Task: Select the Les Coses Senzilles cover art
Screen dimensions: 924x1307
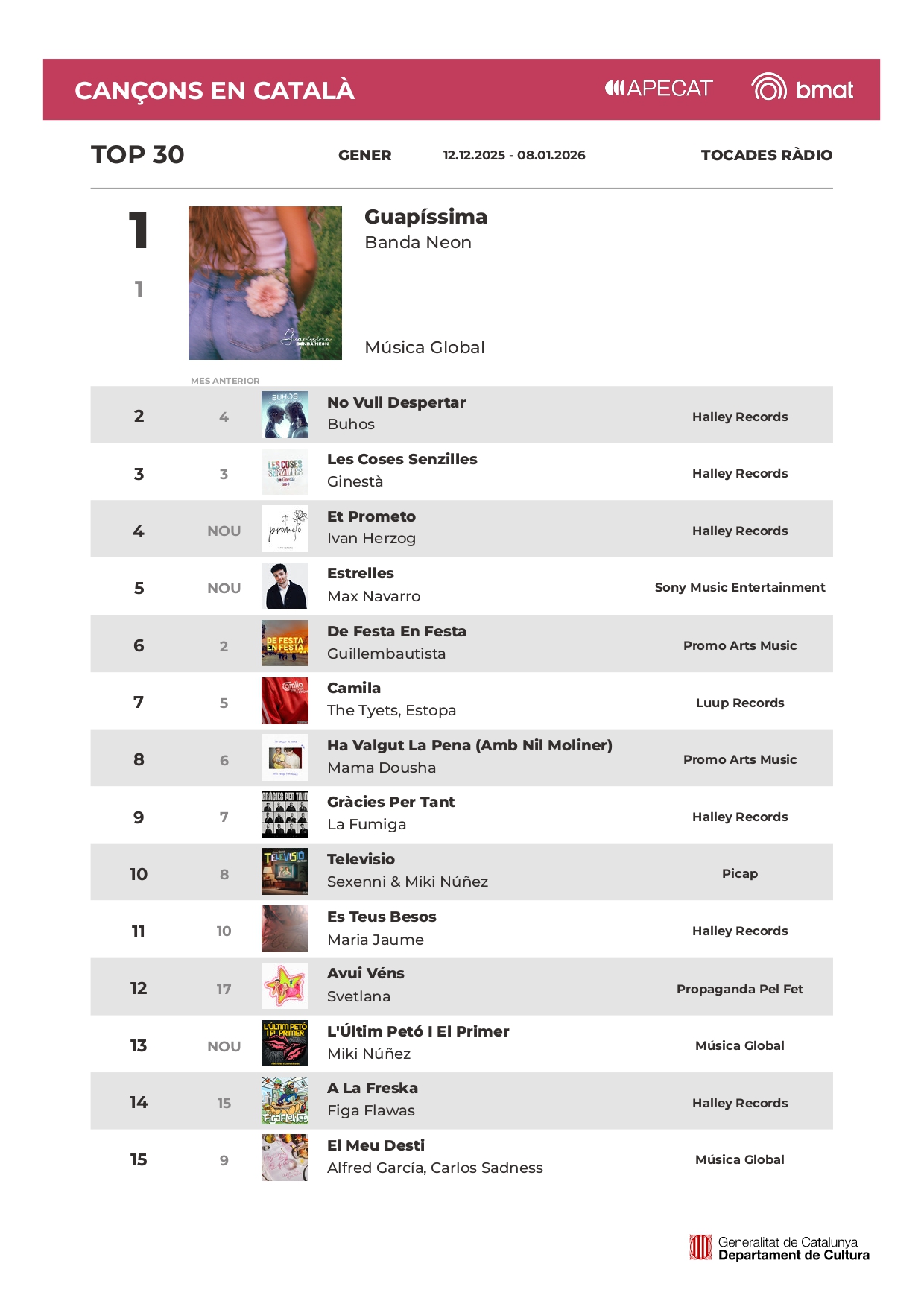Action: (x=285, y=472)
